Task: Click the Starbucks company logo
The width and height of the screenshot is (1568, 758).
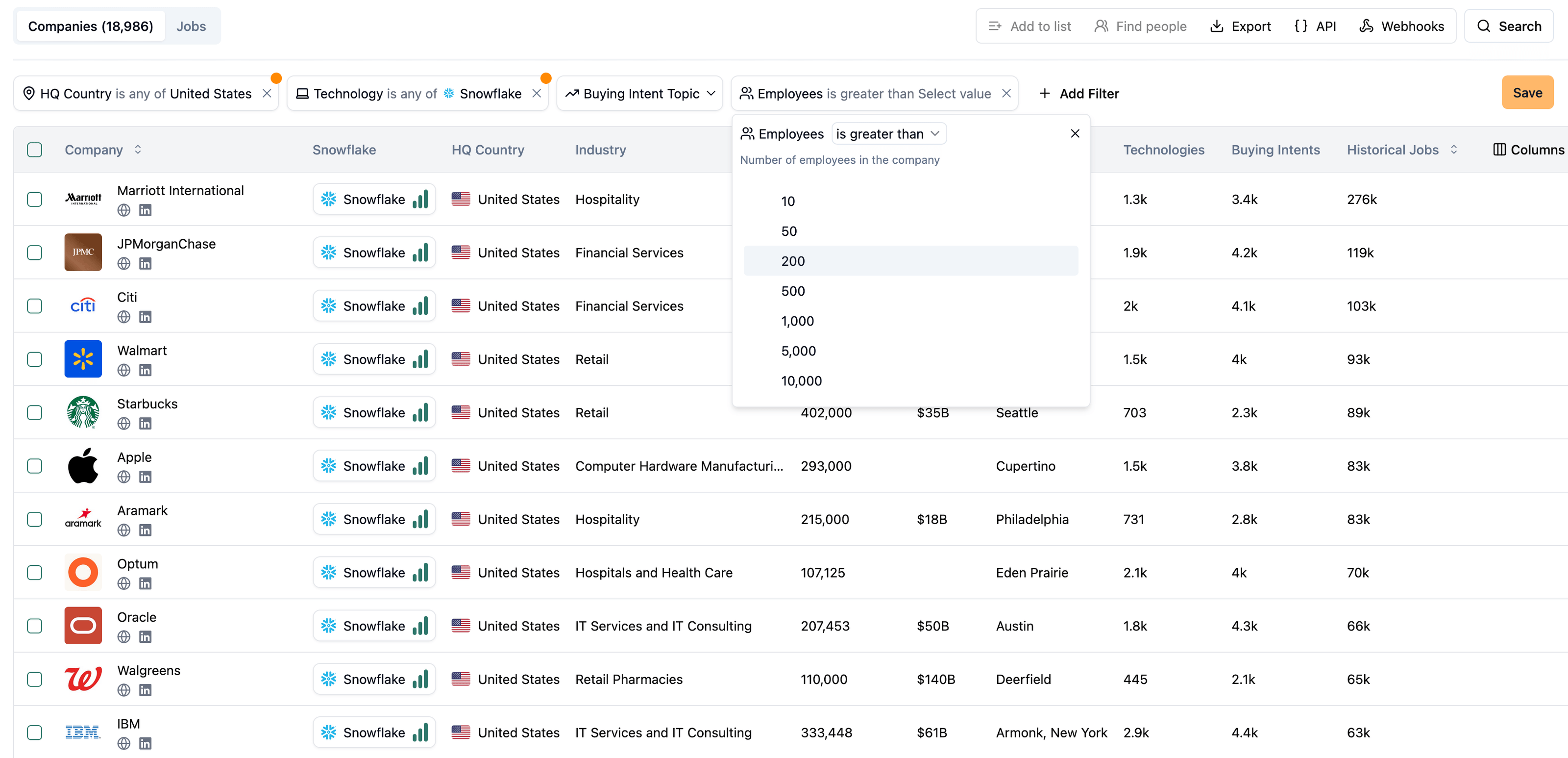Action: [83, 412]
